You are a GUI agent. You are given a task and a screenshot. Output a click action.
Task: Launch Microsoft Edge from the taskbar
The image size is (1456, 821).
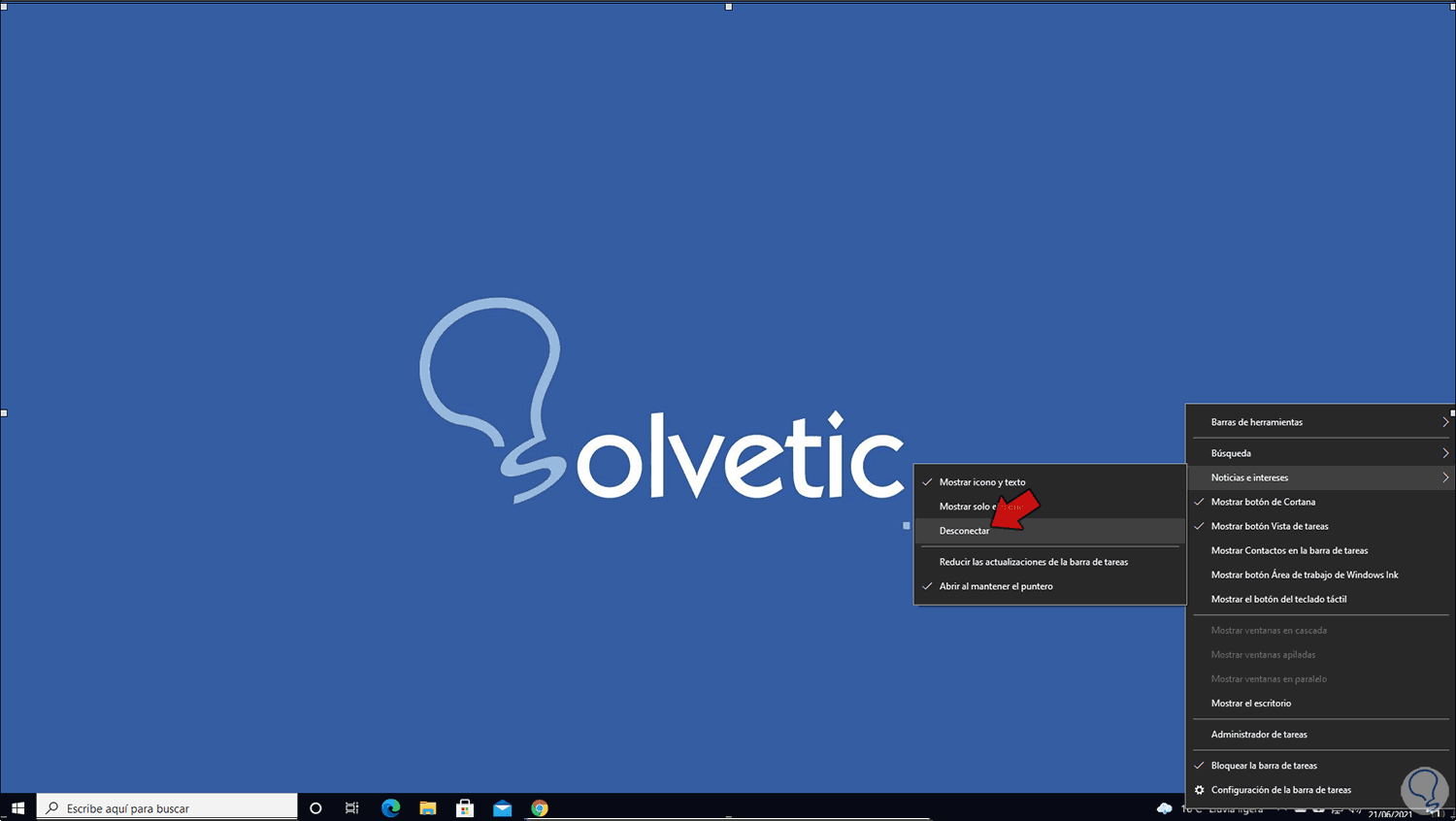pyautogui.click(x=390, y=807)
